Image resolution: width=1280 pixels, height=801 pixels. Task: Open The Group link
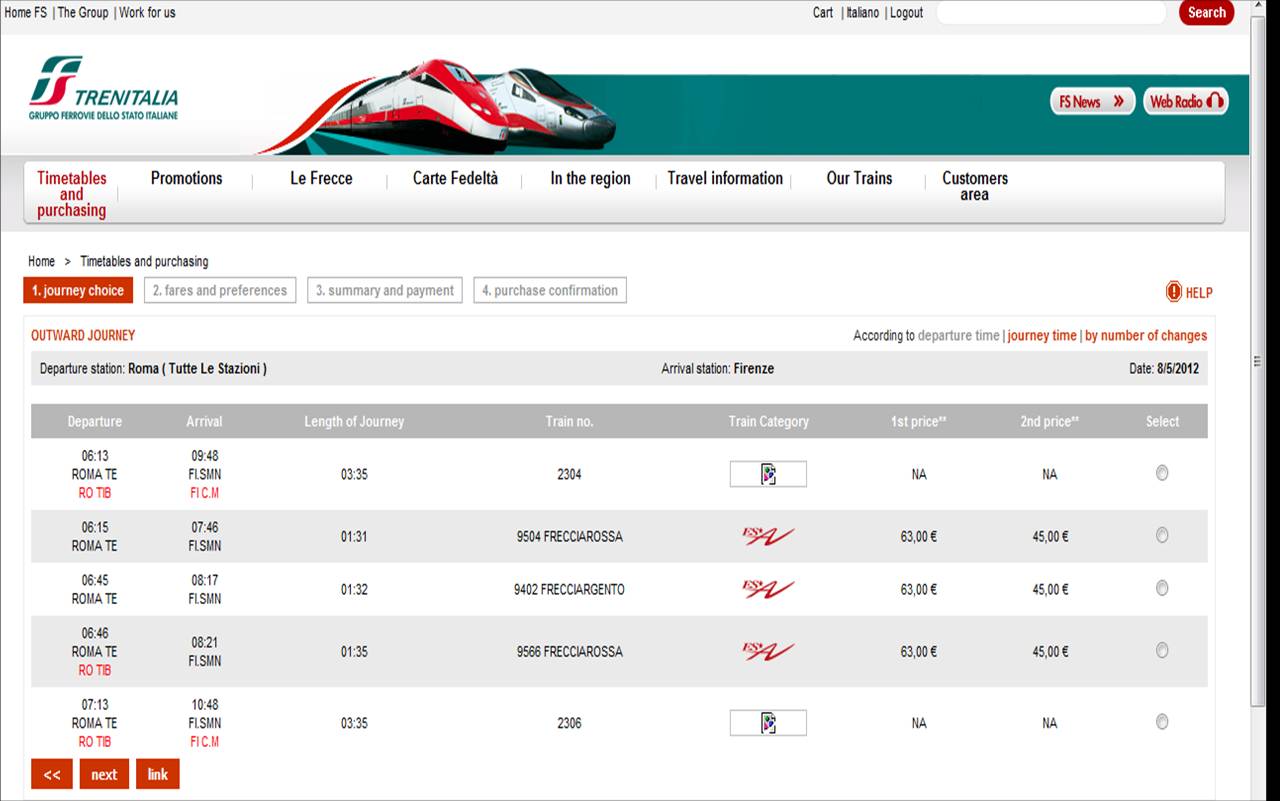[83, 13]
